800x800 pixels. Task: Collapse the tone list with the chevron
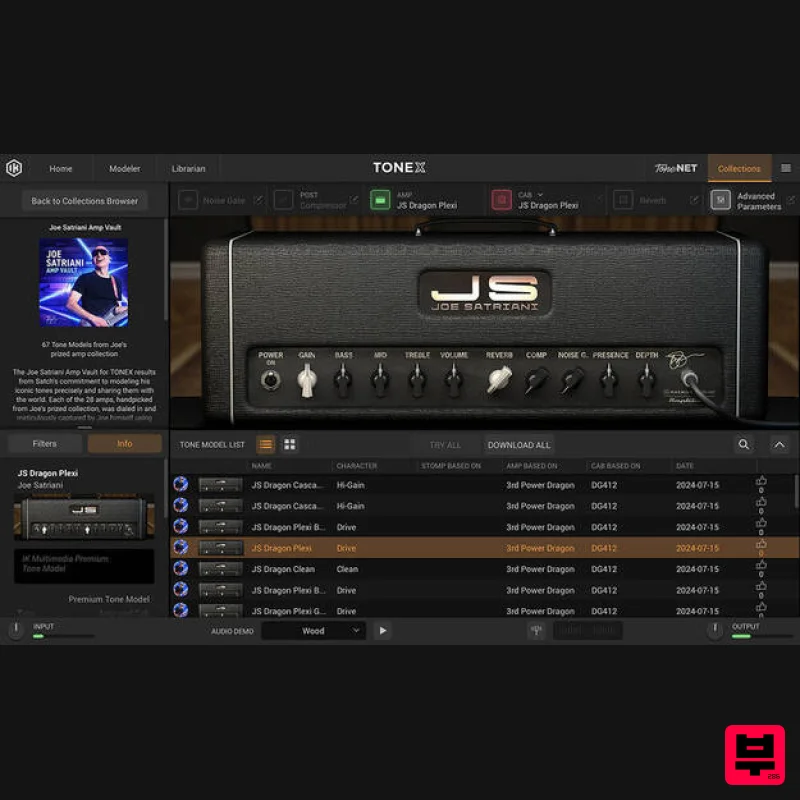click(779, 444)
